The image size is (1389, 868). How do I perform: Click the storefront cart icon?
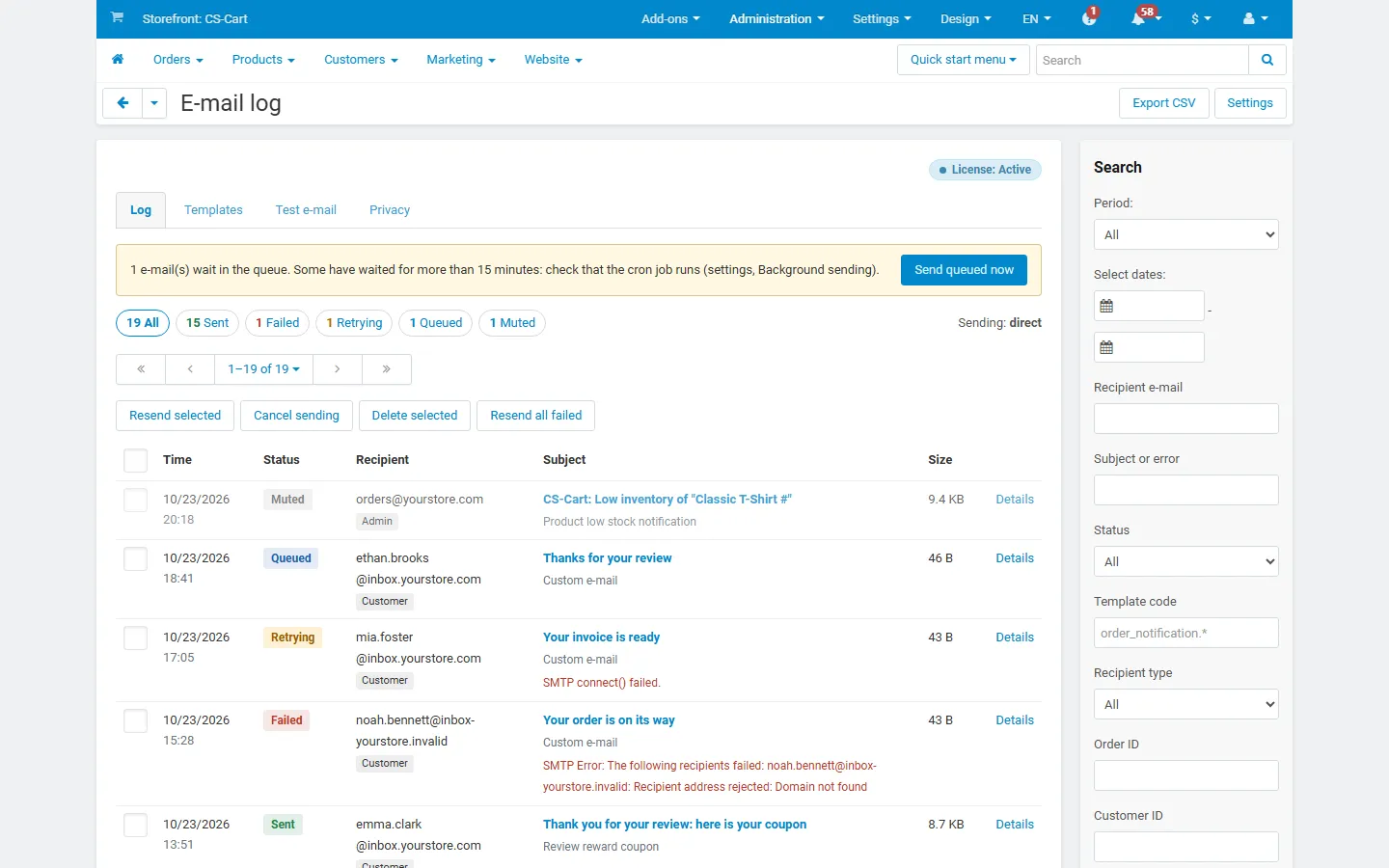pyautogui.click(x=117, y=17)
